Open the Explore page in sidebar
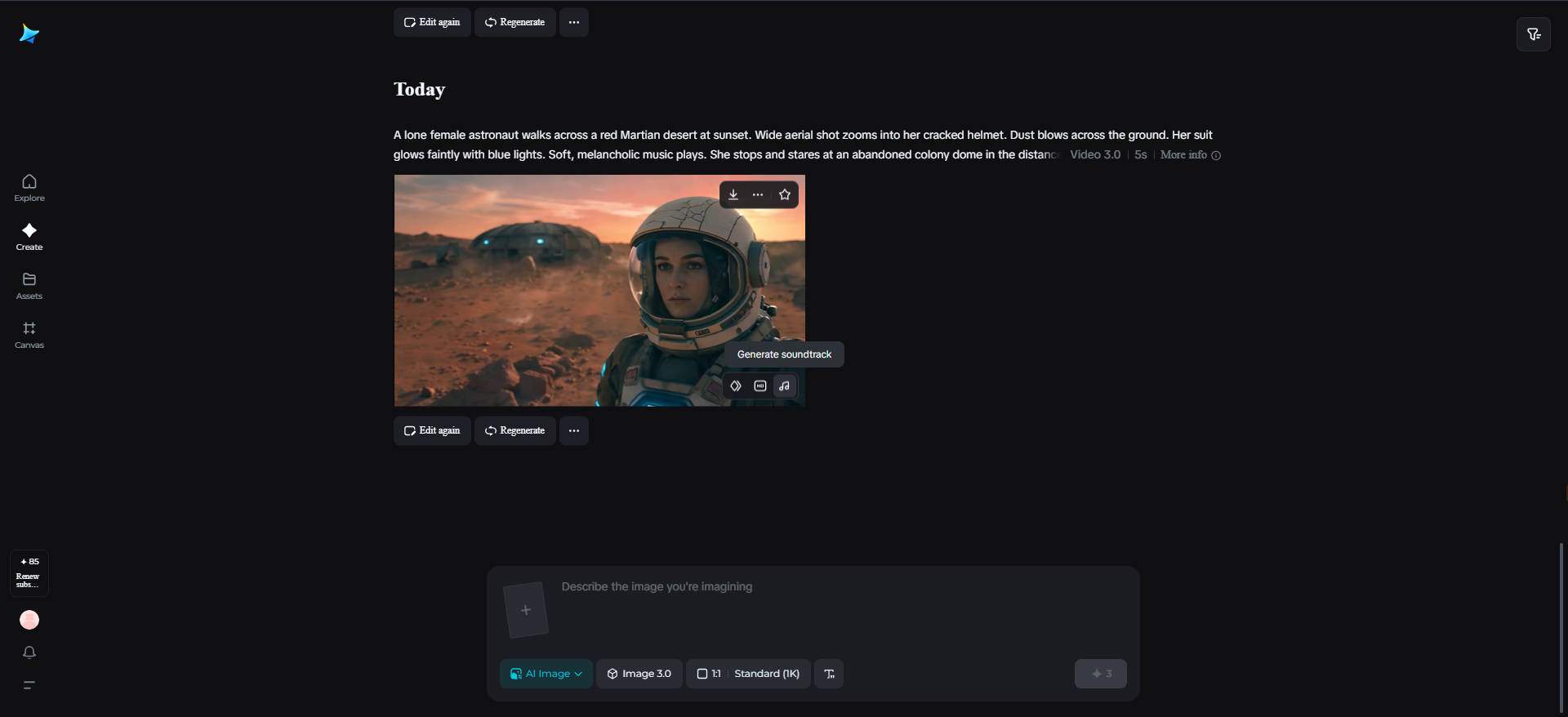The image size is (1568, 717). (x=29, y=188)
